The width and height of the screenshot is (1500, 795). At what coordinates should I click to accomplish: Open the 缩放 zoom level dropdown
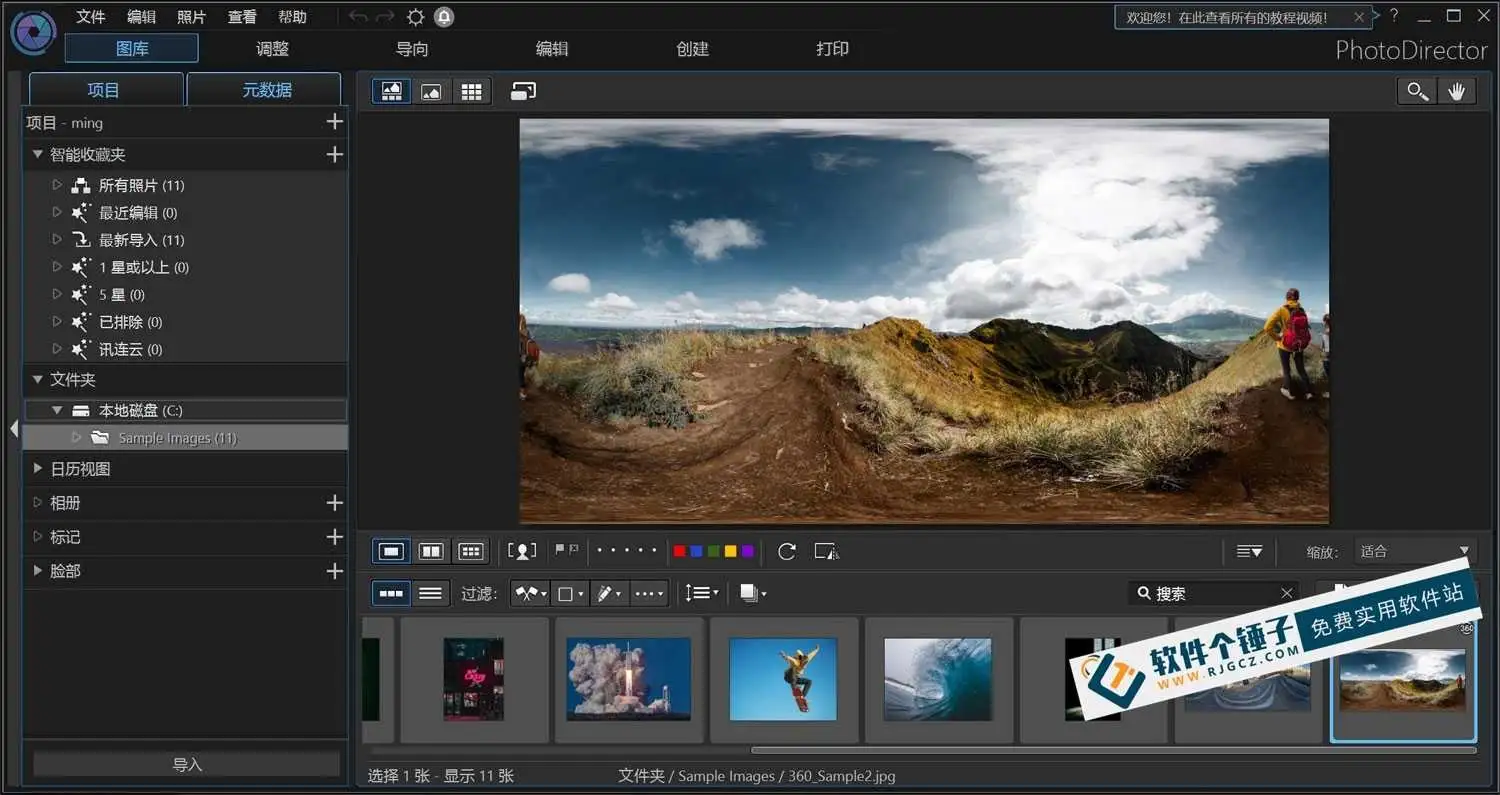[x=1415, y=551]
